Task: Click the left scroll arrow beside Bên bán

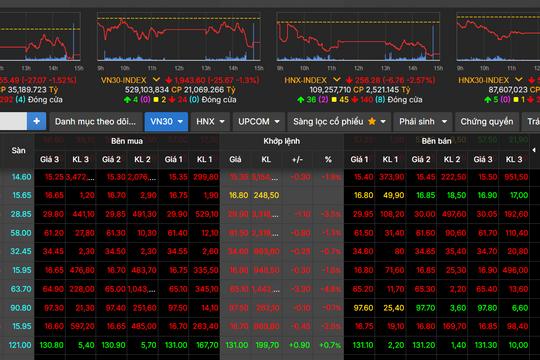Action: click(x=534, y=150)
